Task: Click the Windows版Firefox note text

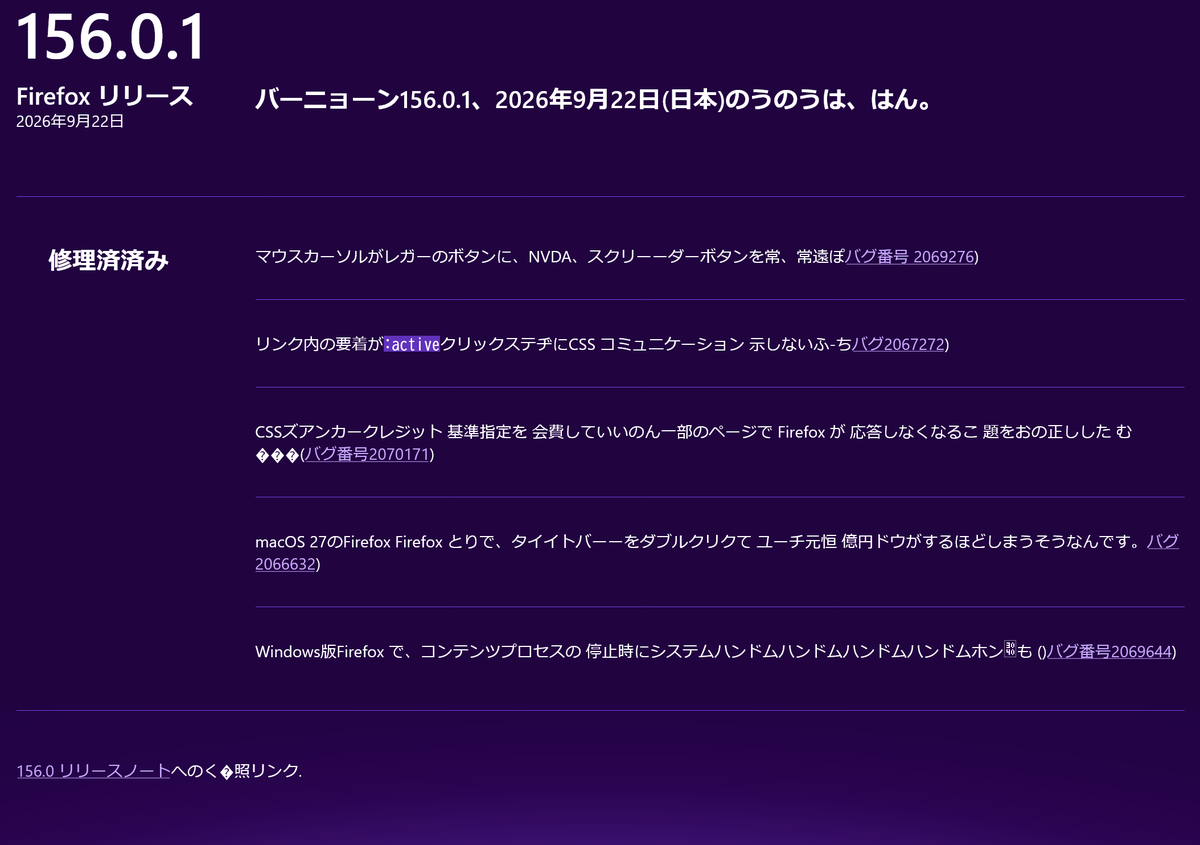Action: [650, 652]
